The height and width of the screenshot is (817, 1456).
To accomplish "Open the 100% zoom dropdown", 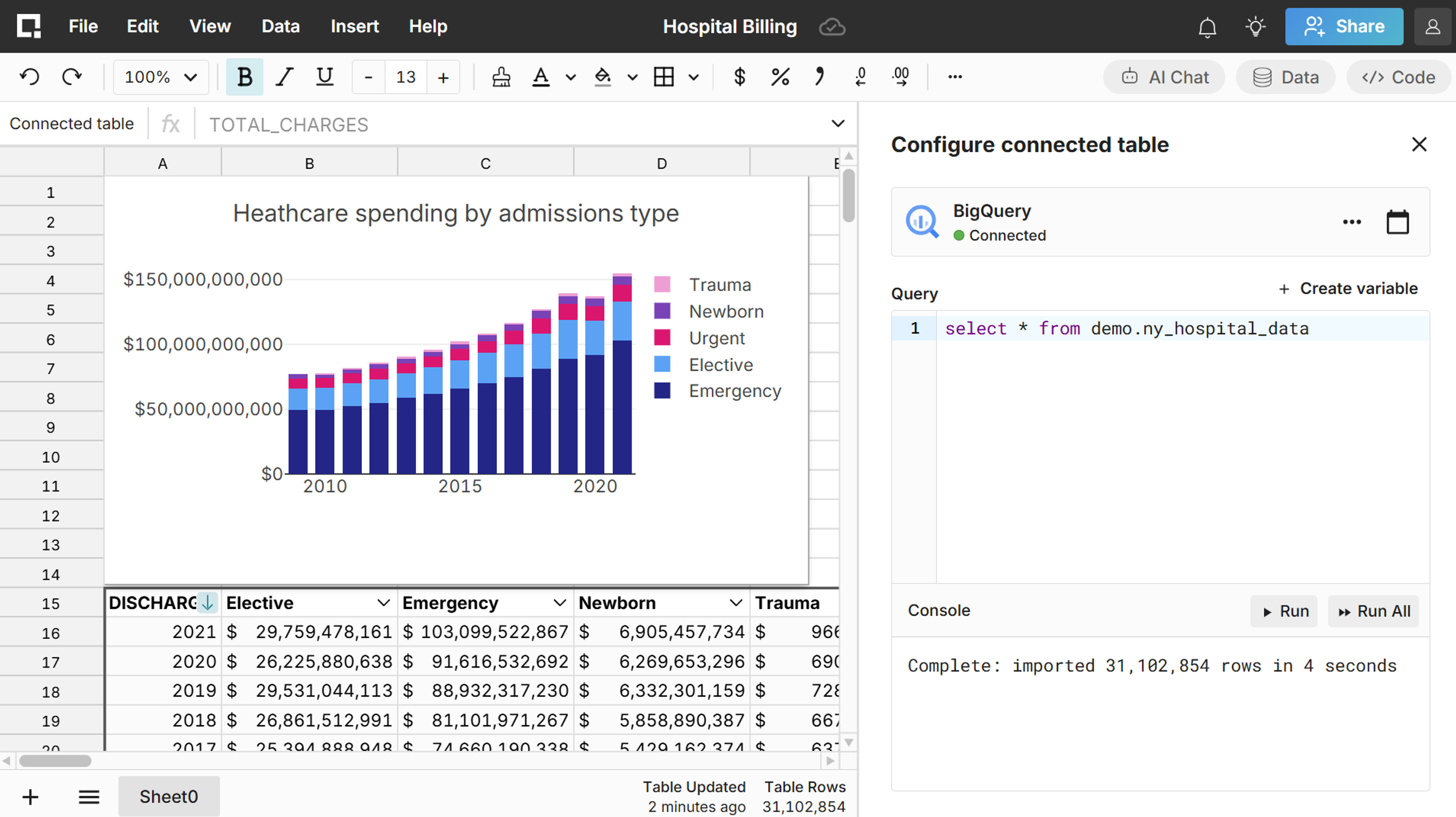I will 160,76.
